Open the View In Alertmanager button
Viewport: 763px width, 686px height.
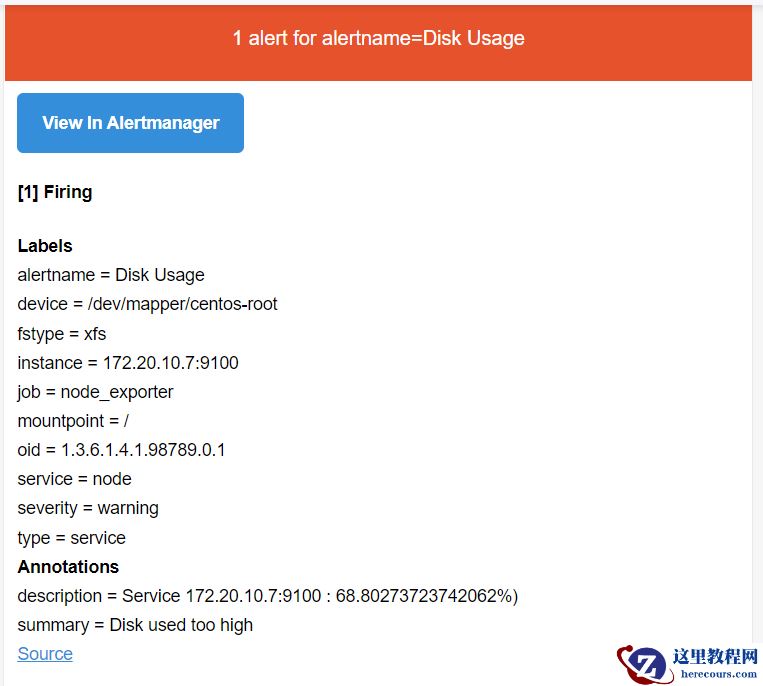[x=130, y=123]
